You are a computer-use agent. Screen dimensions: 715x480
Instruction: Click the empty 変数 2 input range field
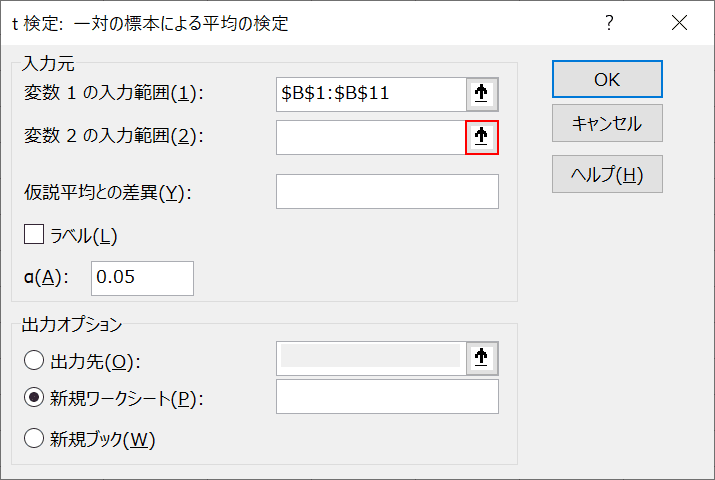pyautogui.click(x=371, y=137)
